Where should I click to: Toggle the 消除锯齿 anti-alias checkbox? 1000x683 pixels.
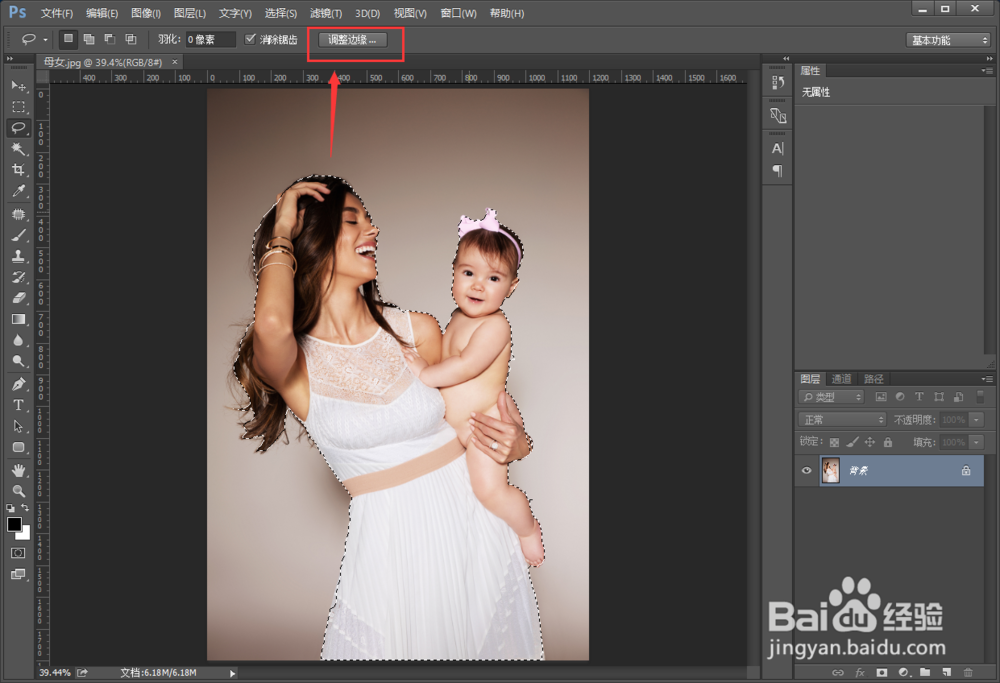pyautogui.click(x=250, y=39)
